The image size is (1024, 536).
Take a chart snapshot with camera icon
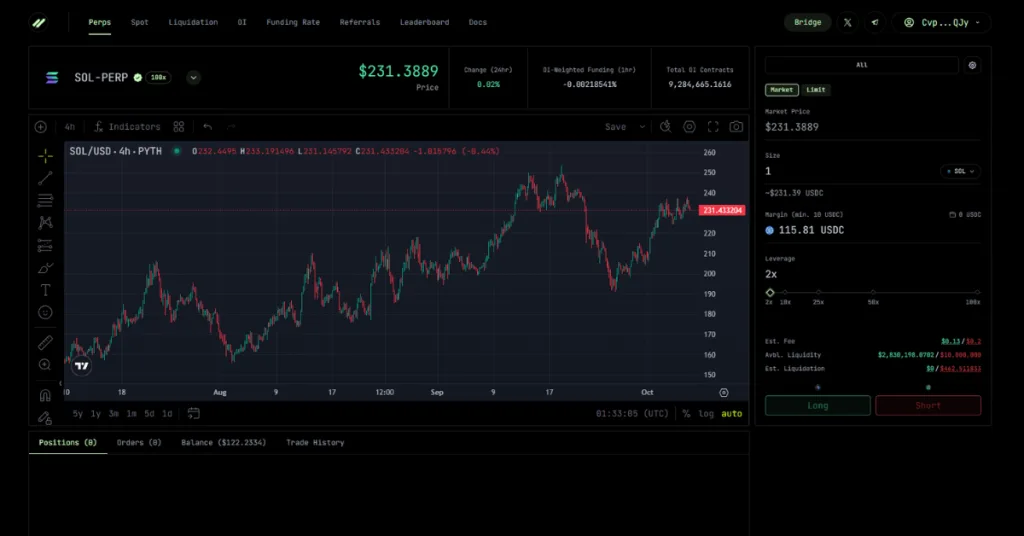(x=736, y=127)
